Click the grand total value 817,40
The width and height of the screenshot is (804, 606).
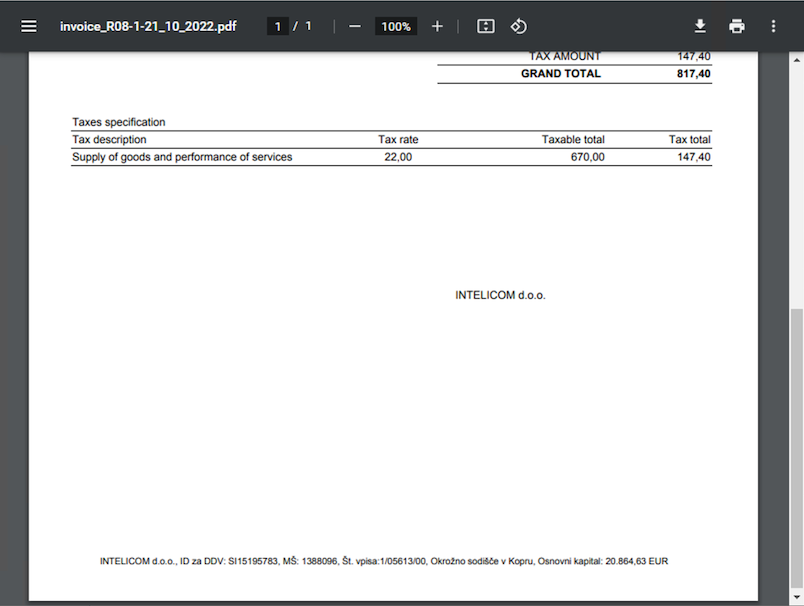click(693, 73)
